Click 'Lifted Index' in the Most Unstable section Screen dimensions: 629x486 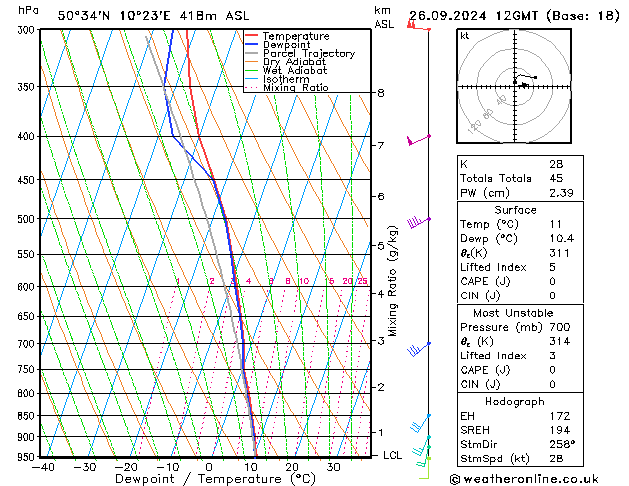pos(493,356)
